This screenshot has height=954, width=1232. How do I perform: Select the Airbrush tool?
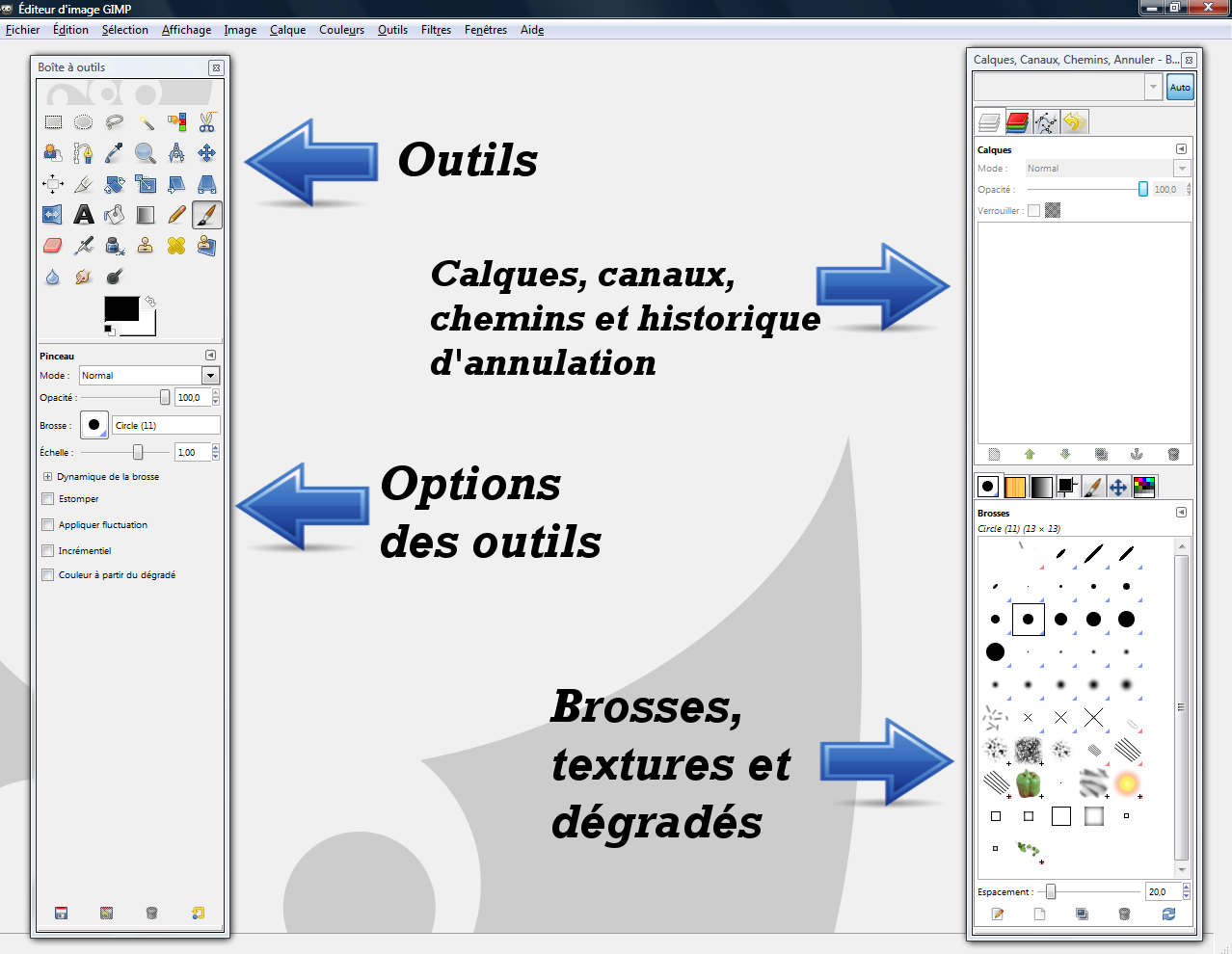pyautogui.click(x=84, y=246)
